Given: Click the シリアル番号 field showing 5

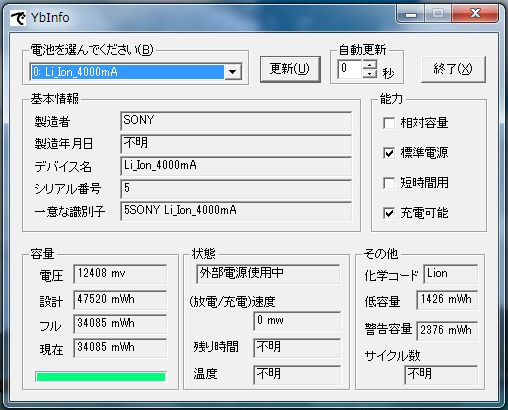Looking at the screenshot, I should tap(236, 189).
